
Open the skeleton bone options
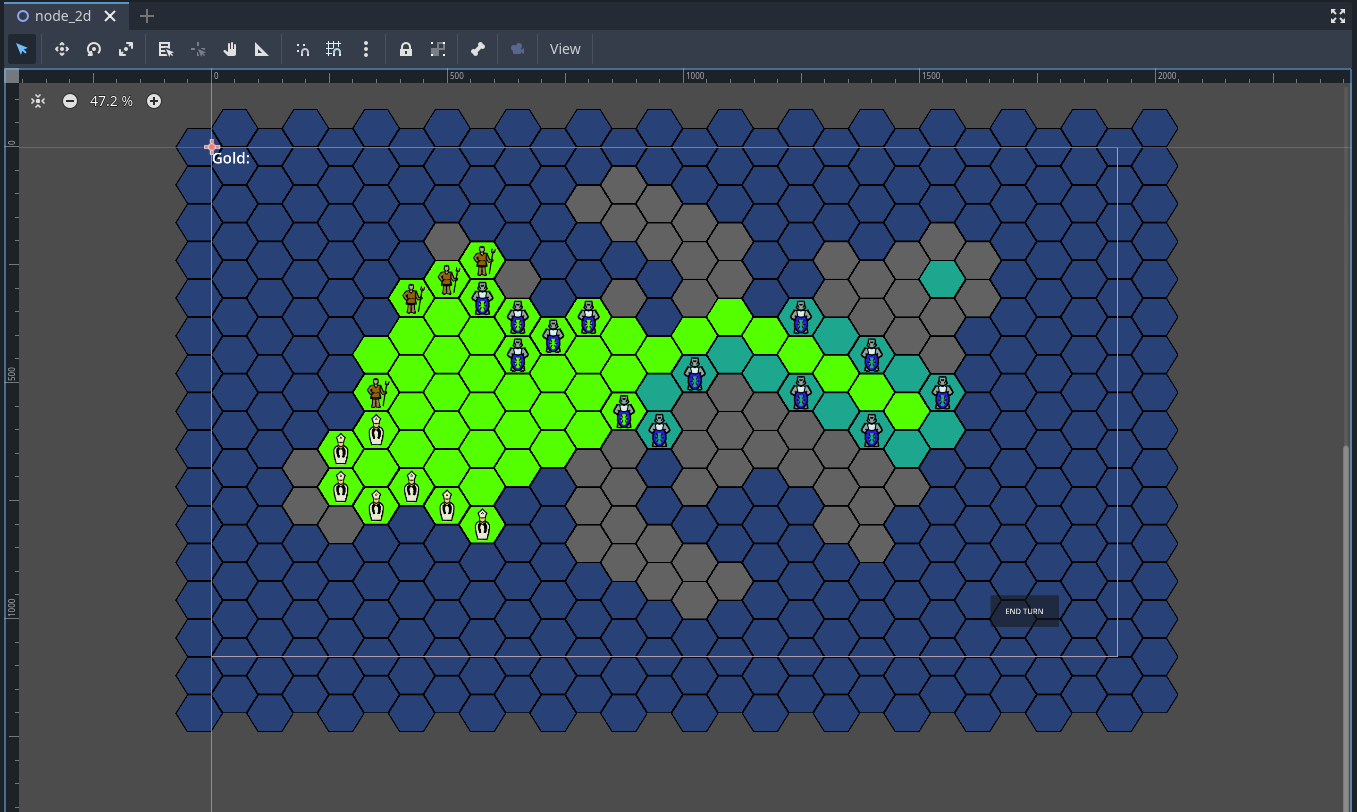tap(478, 49)
